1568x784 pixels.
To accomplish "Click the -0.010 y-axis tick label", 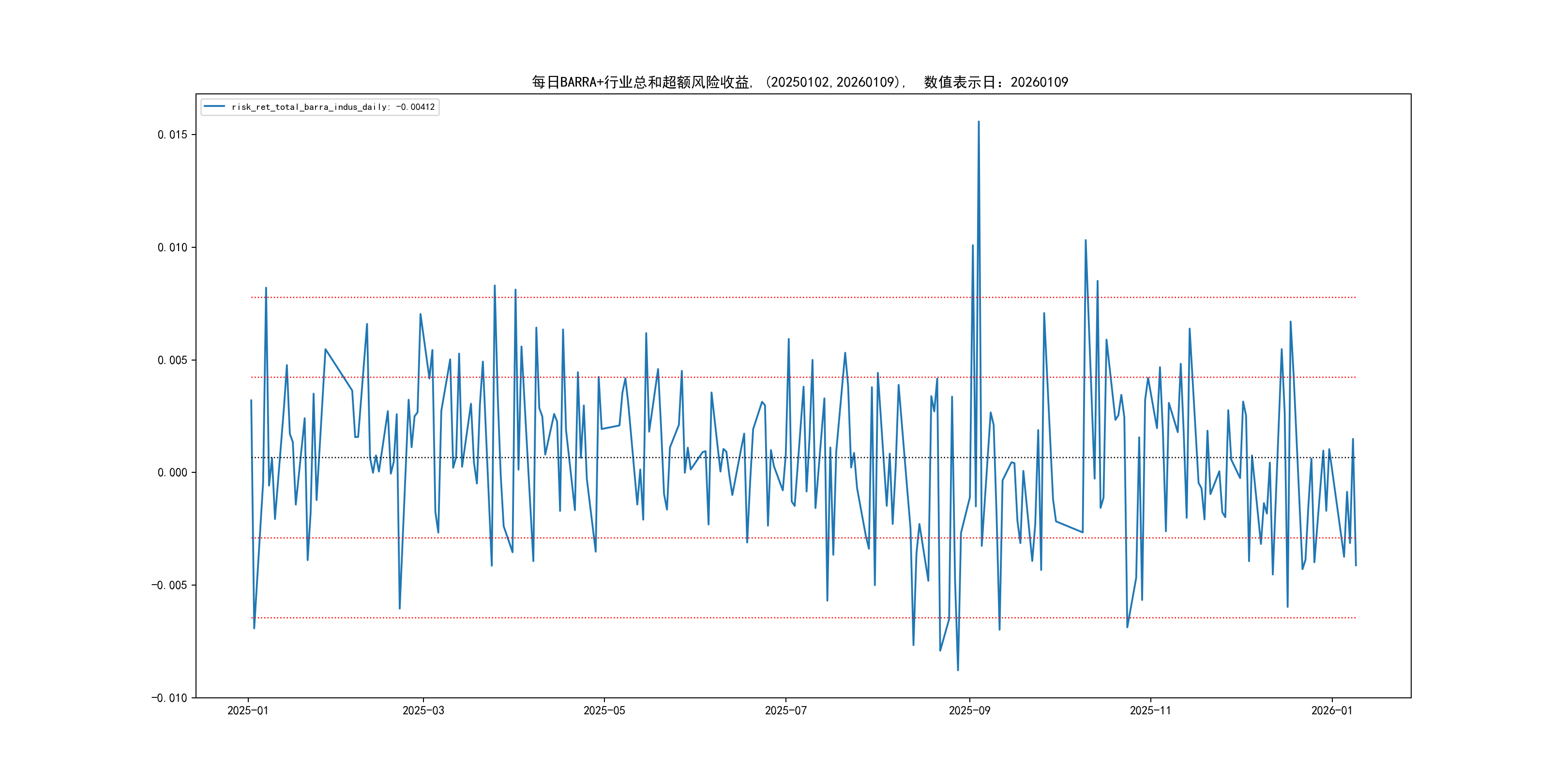I will [169, 697].
